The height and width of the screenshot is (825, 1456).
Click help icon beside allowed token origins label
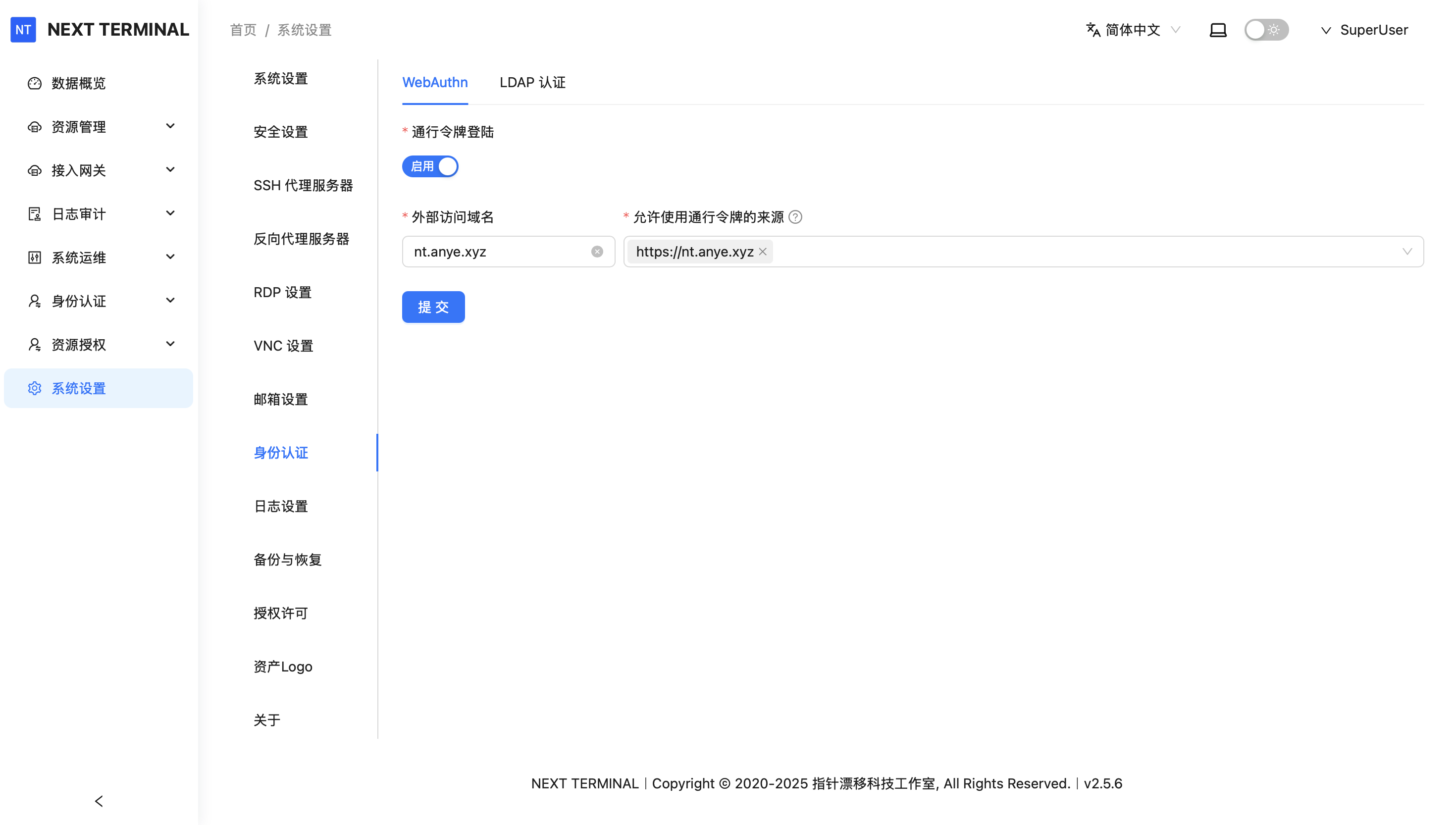[x=795, y=217]
